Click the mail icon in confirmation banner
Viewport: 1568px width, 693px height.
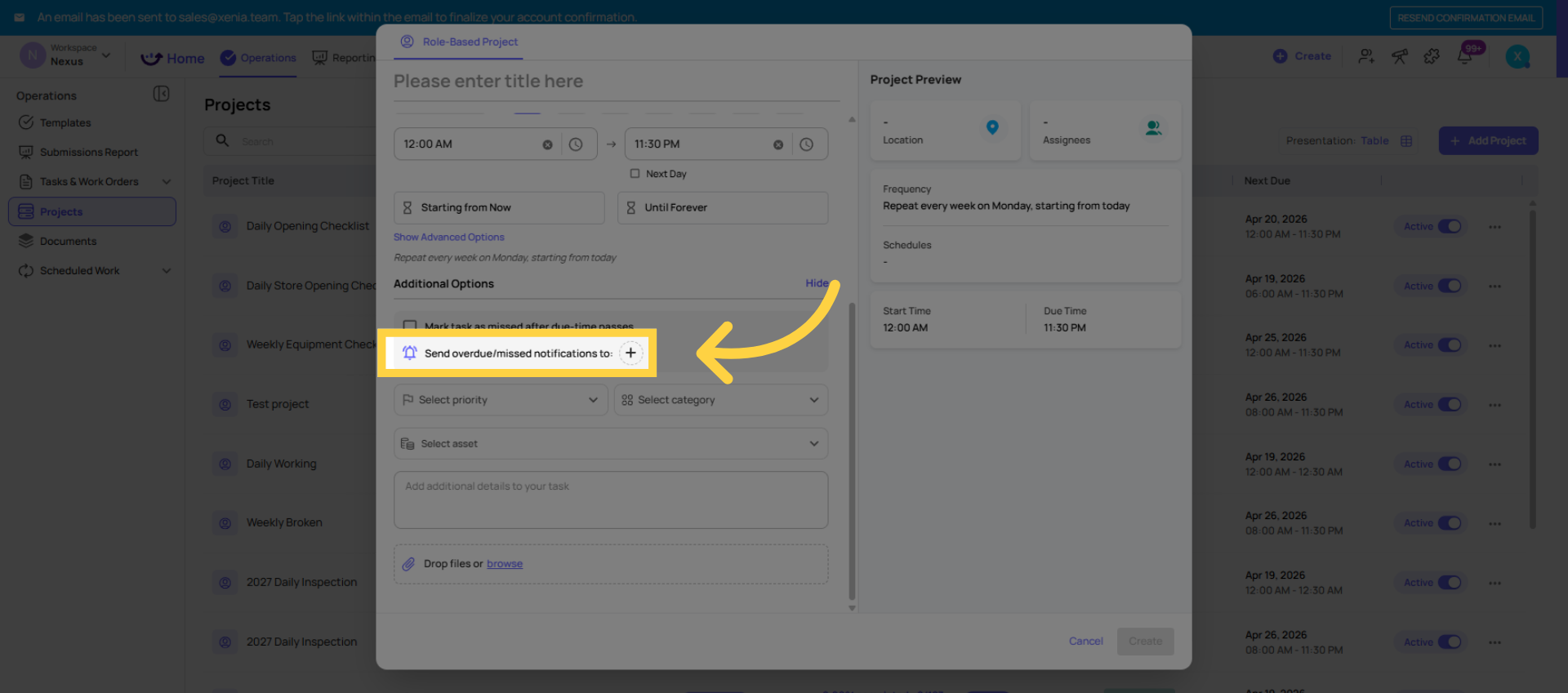click(x=19, y=17)
